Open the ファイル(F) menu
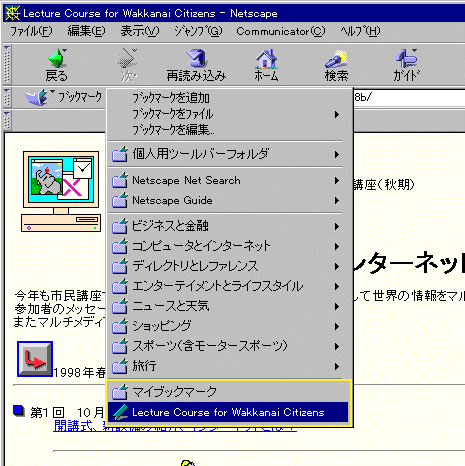 click(31, 31)
